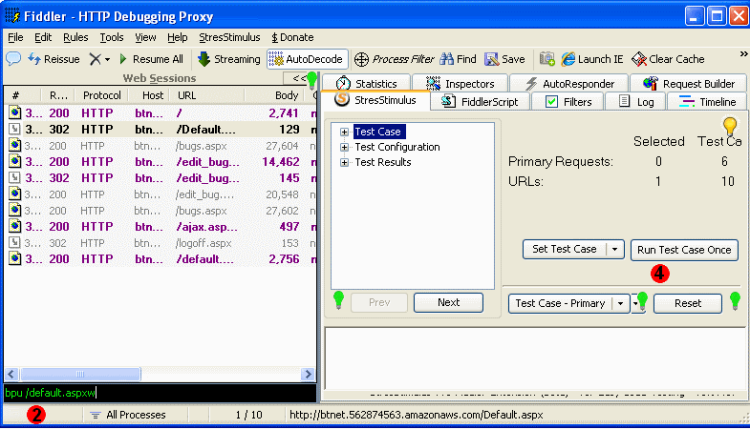Select the StresStimulus tab
This screenshot has height=429, width=750.
tap(376, 100)
